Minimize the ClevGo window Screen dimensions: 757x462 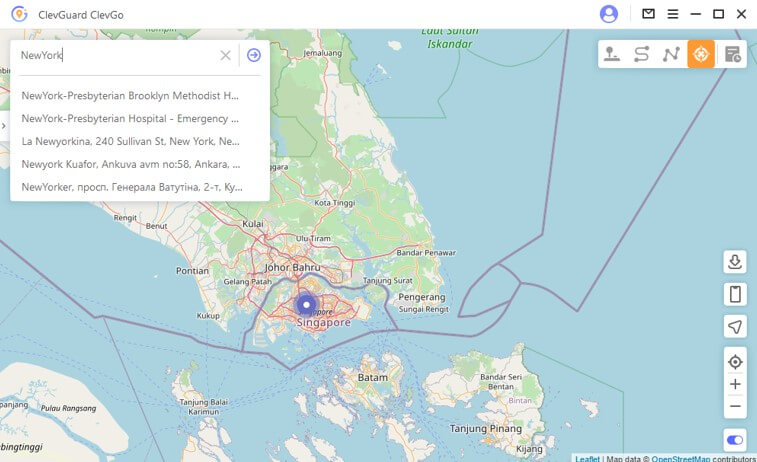[695, 14]
